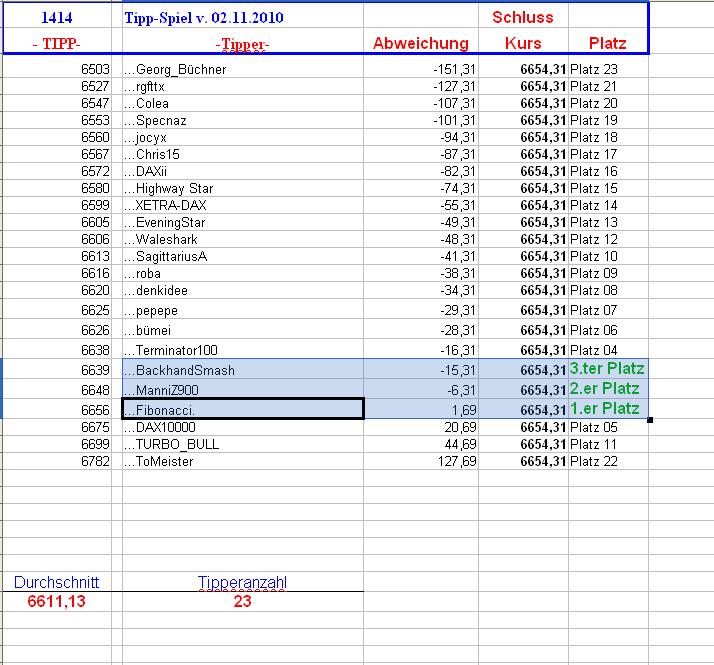Click the Platz 10 cell
714x665 pixels.
608,256
